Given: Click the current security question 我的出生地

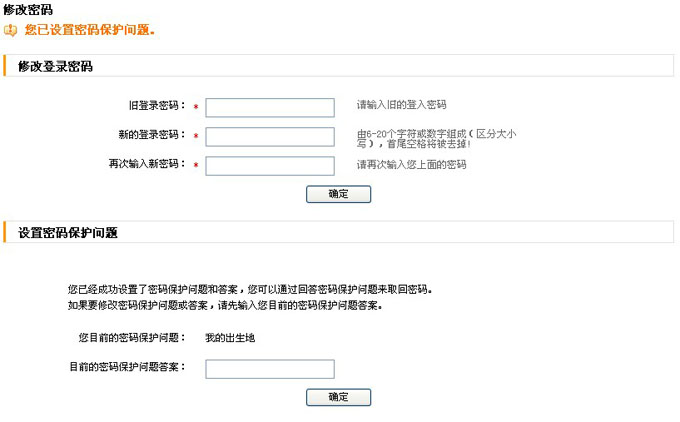Looking at the screenshot, I should coord(230,338).
